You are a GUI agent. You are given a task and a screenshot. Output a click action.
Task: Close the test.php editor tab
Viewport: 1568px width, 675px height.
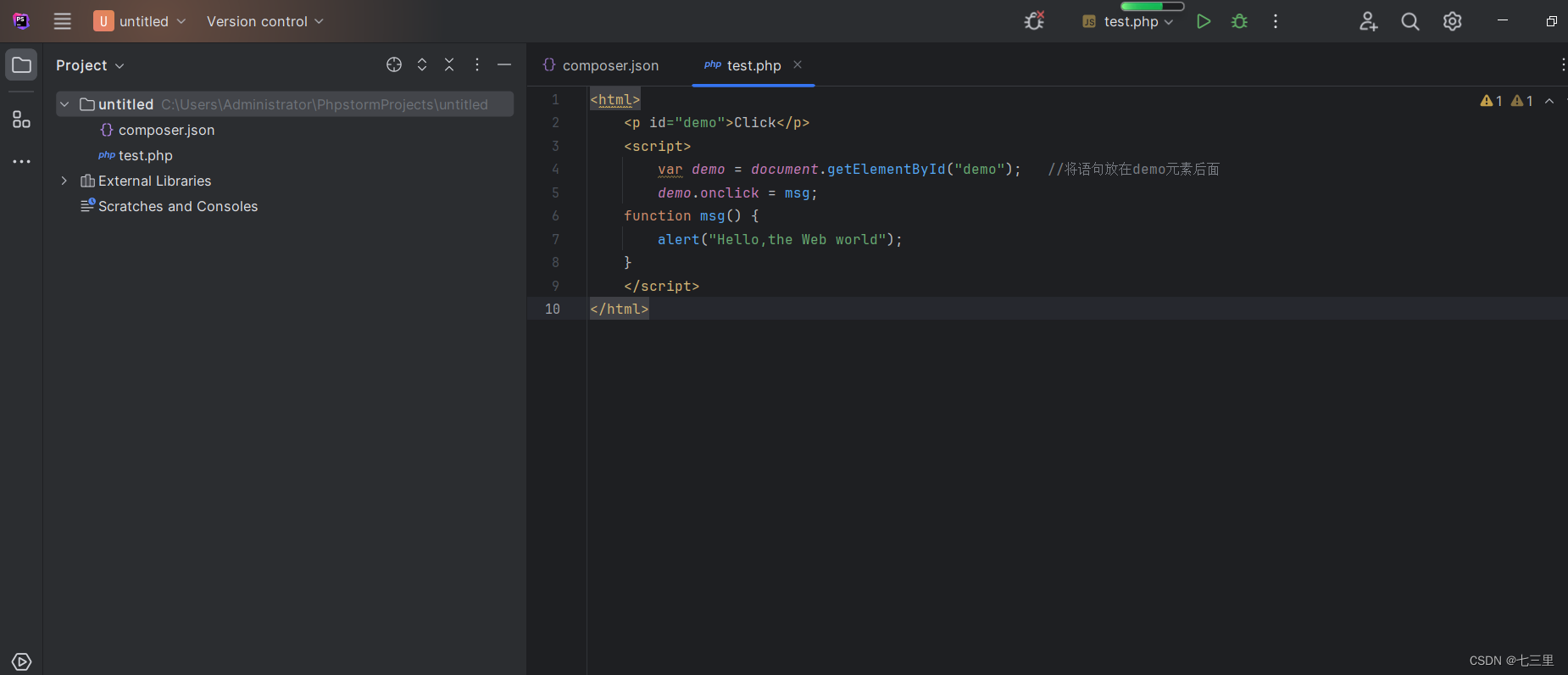click(x=798, y=64)
